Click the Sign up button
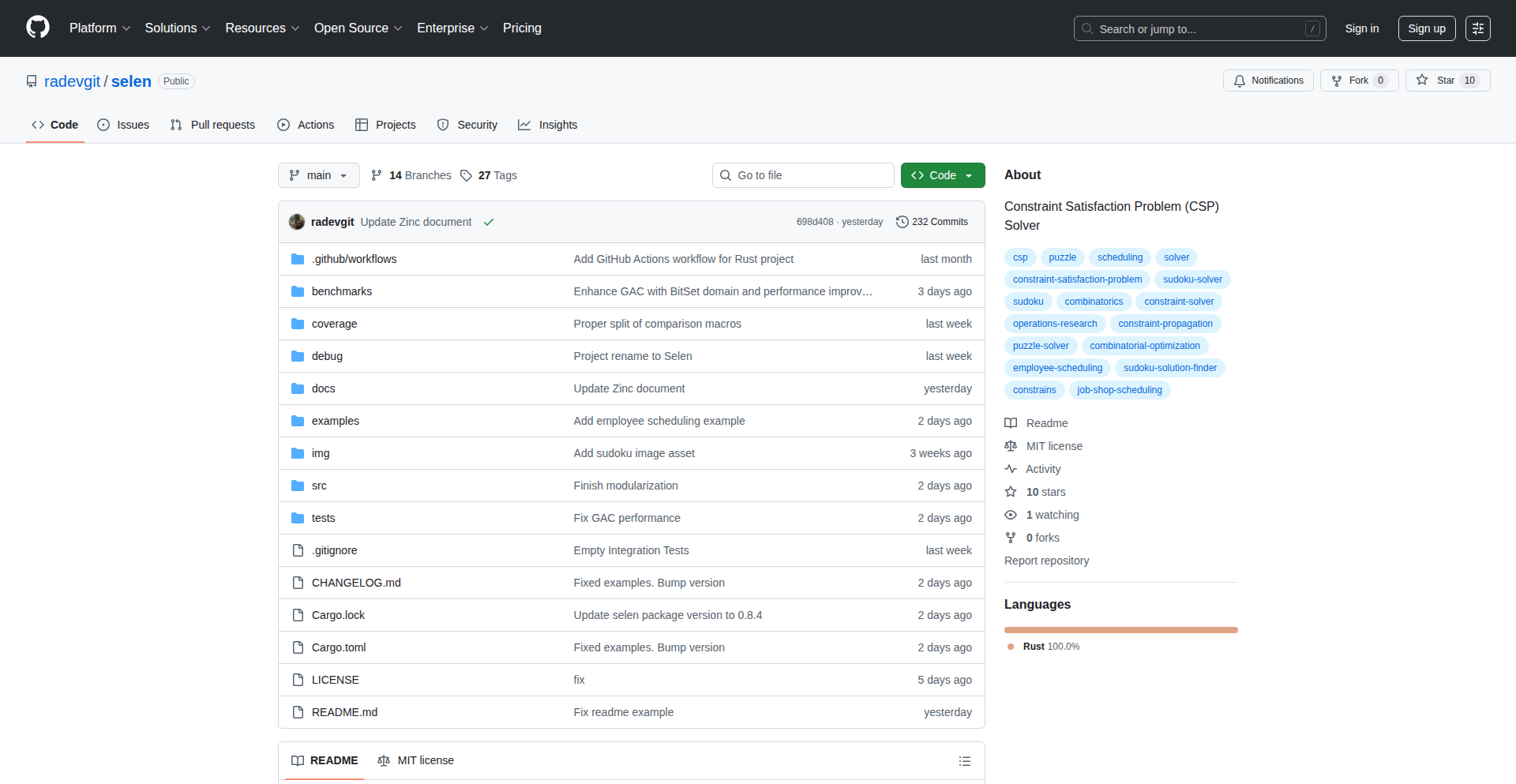Screen dimensions: 1516x784 pyautogui.click(x=1427, y=28)
